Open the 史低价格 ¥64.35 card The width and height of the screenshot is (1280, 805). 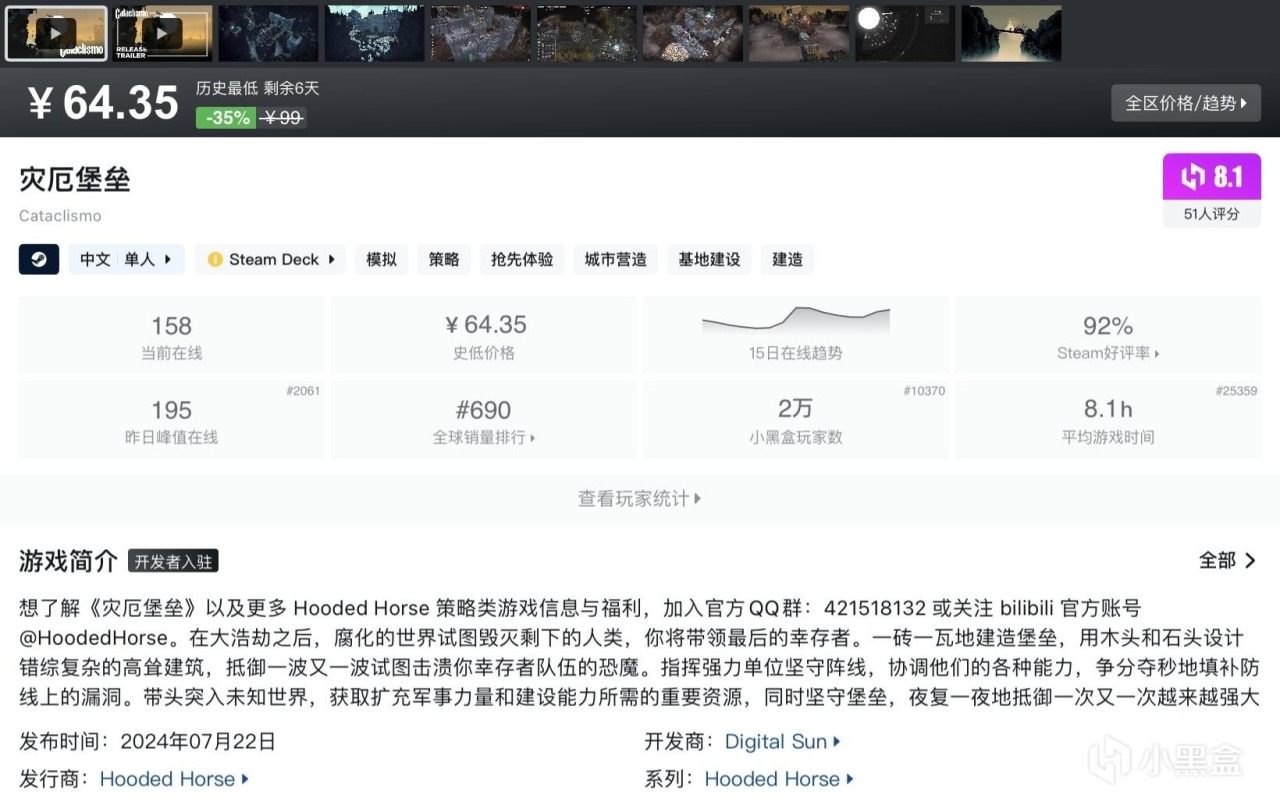pos(484,336)
